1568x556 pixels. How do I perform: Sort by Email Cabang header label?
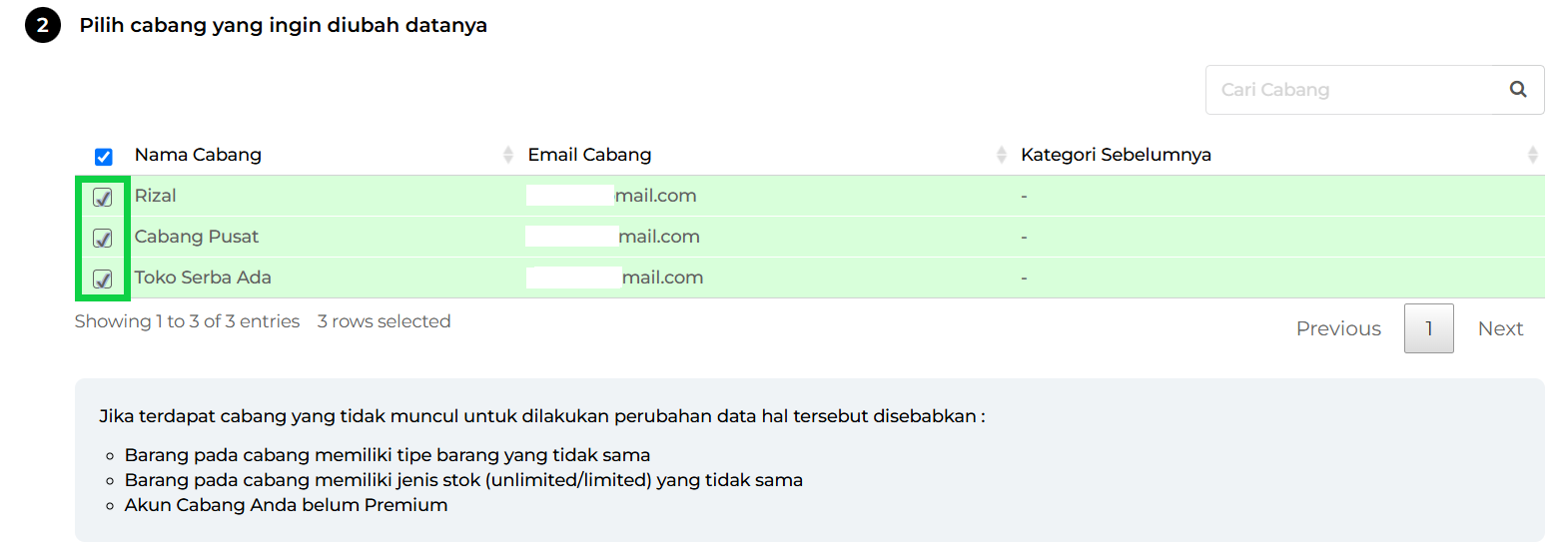(589, 155)
